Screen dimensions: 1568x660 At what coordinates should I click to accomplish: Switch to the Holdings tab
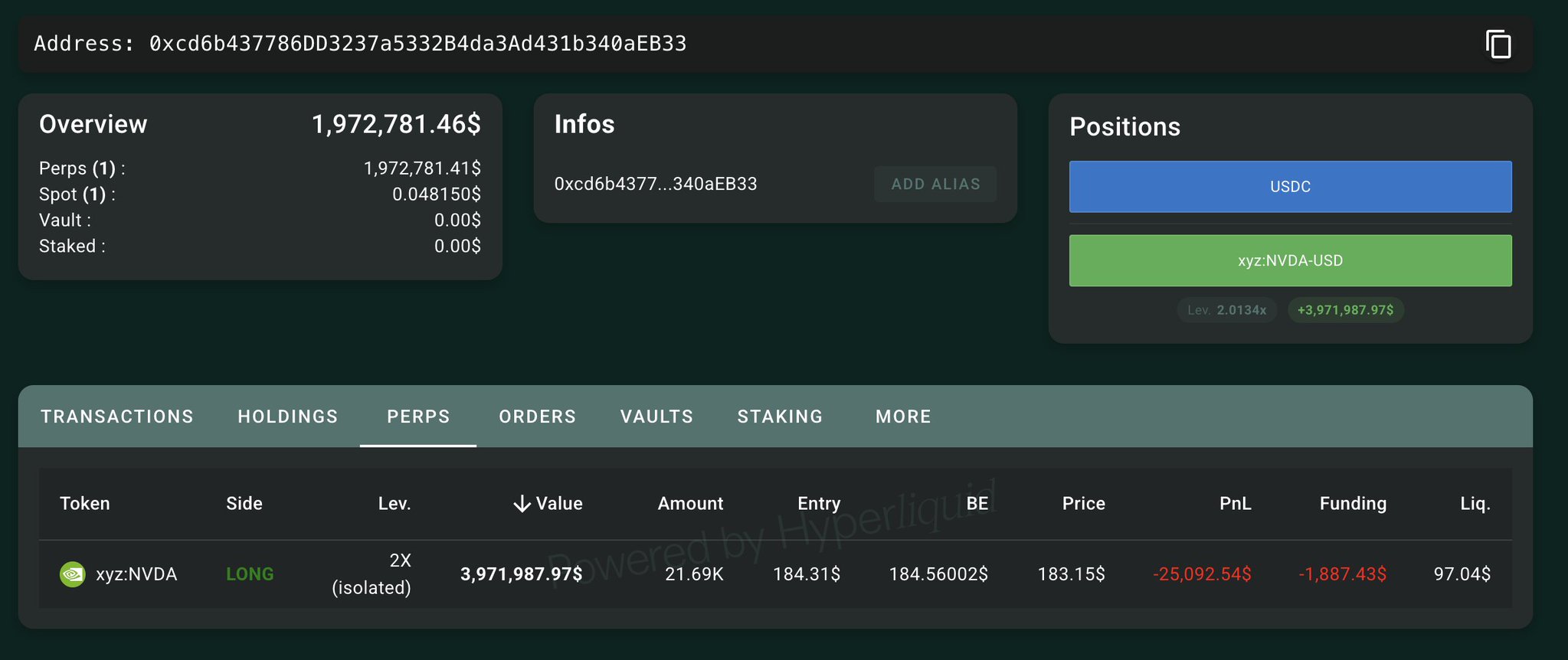pyautogui.click(x=288, y=417)
